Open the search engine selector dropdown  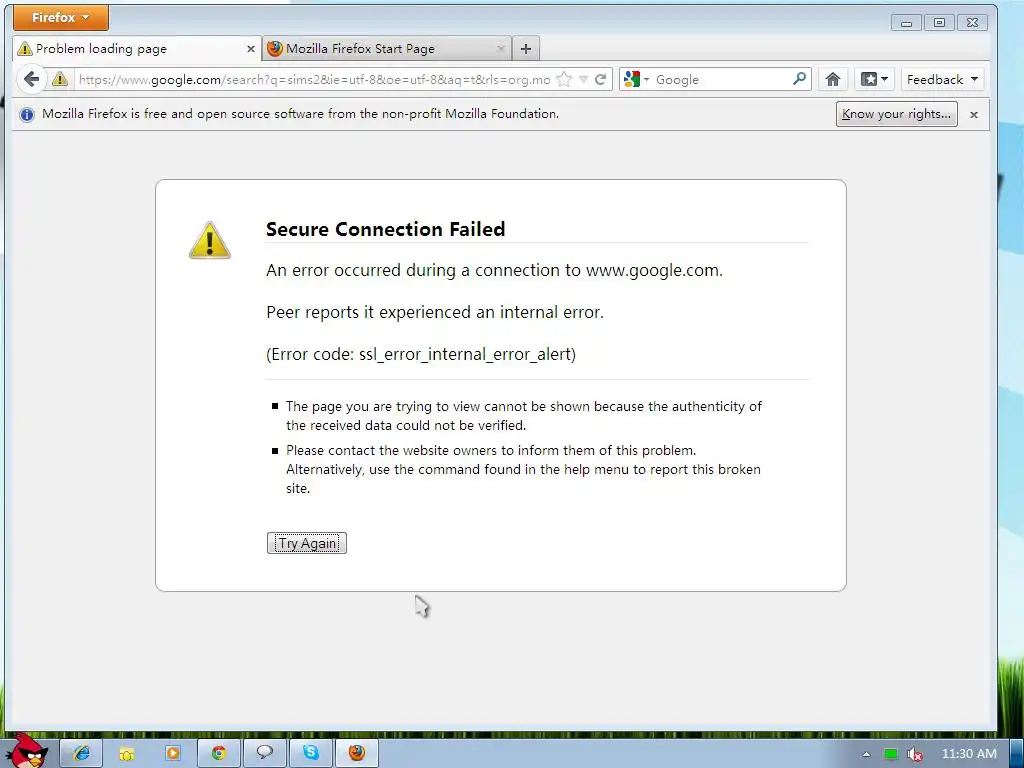tap(637, 80)
